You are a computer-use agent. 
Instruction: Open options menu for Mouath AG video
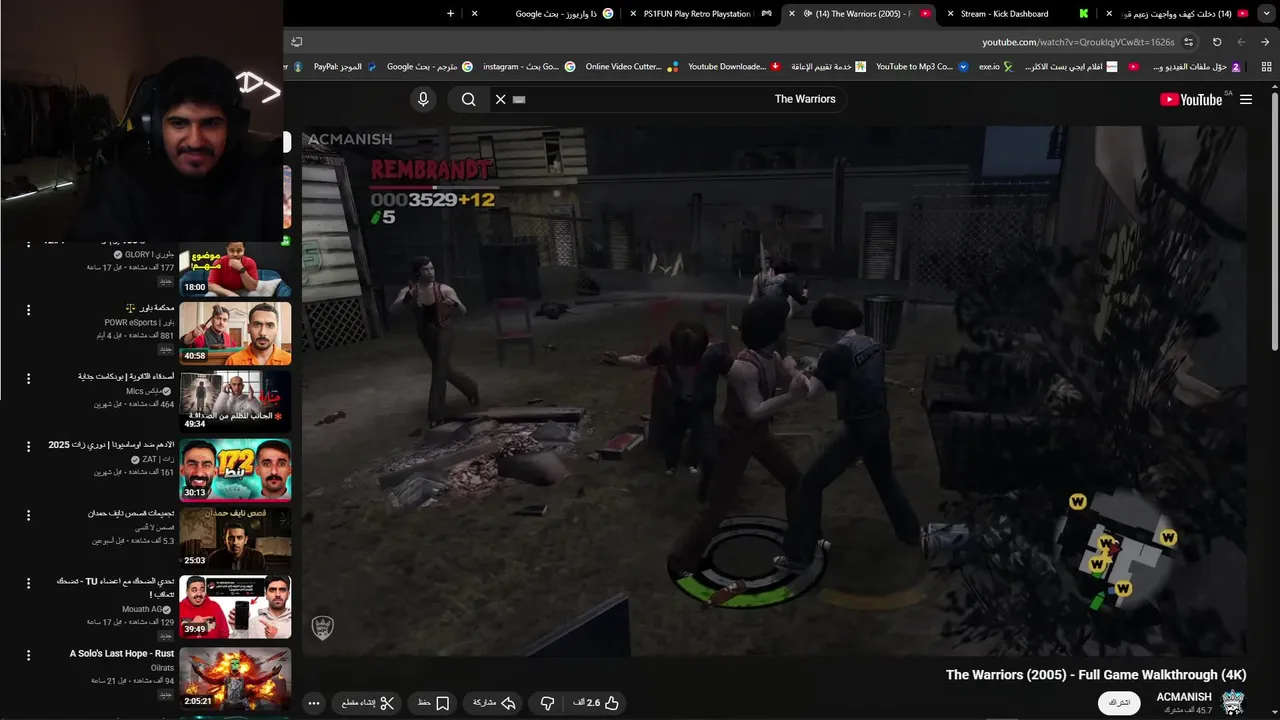(28, 583)
